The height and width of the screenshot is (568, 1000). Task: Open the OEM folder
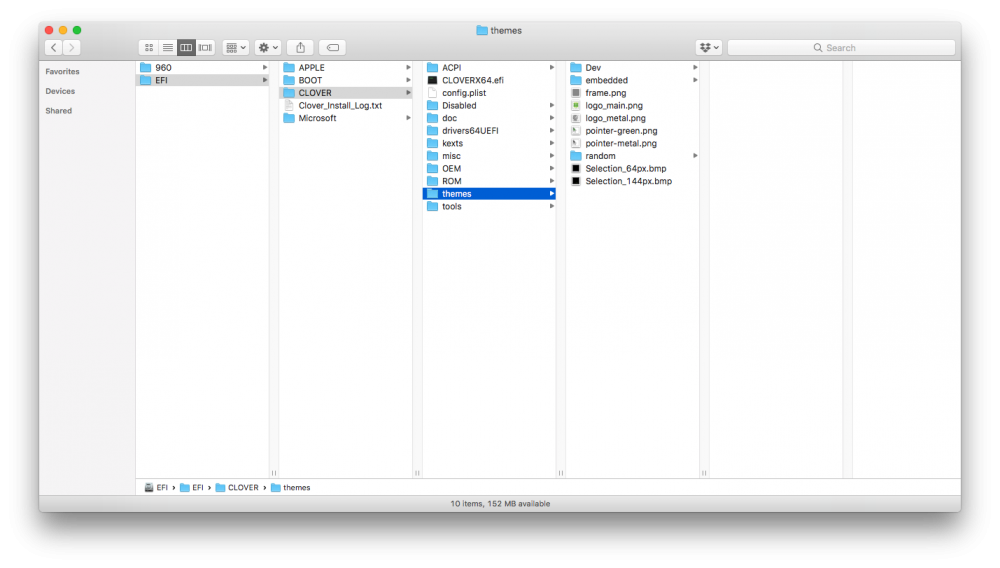(489, 168)
